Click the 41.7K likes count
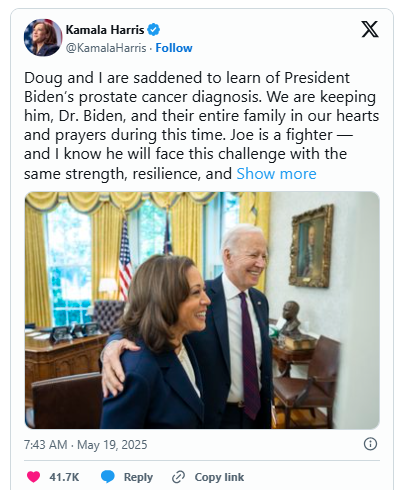Image resolution: width=394 pixels, height=490 pixels. (64, 477)
